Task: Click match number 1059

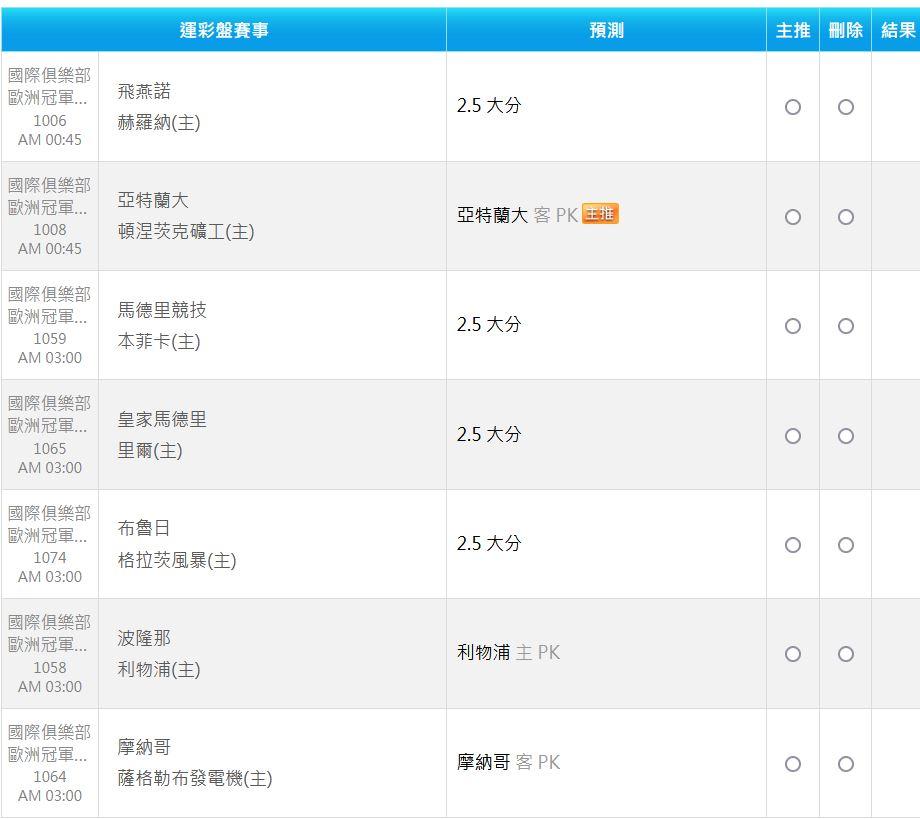Action: tap(50, 339)
